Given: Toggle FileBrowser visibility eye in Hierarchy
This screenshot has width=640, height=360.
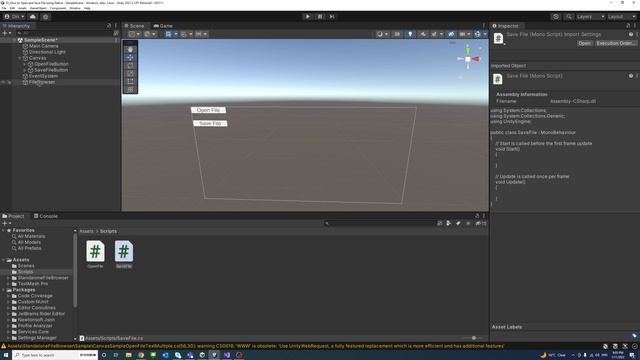Looking at the screenshot, I should pos(3,82).
